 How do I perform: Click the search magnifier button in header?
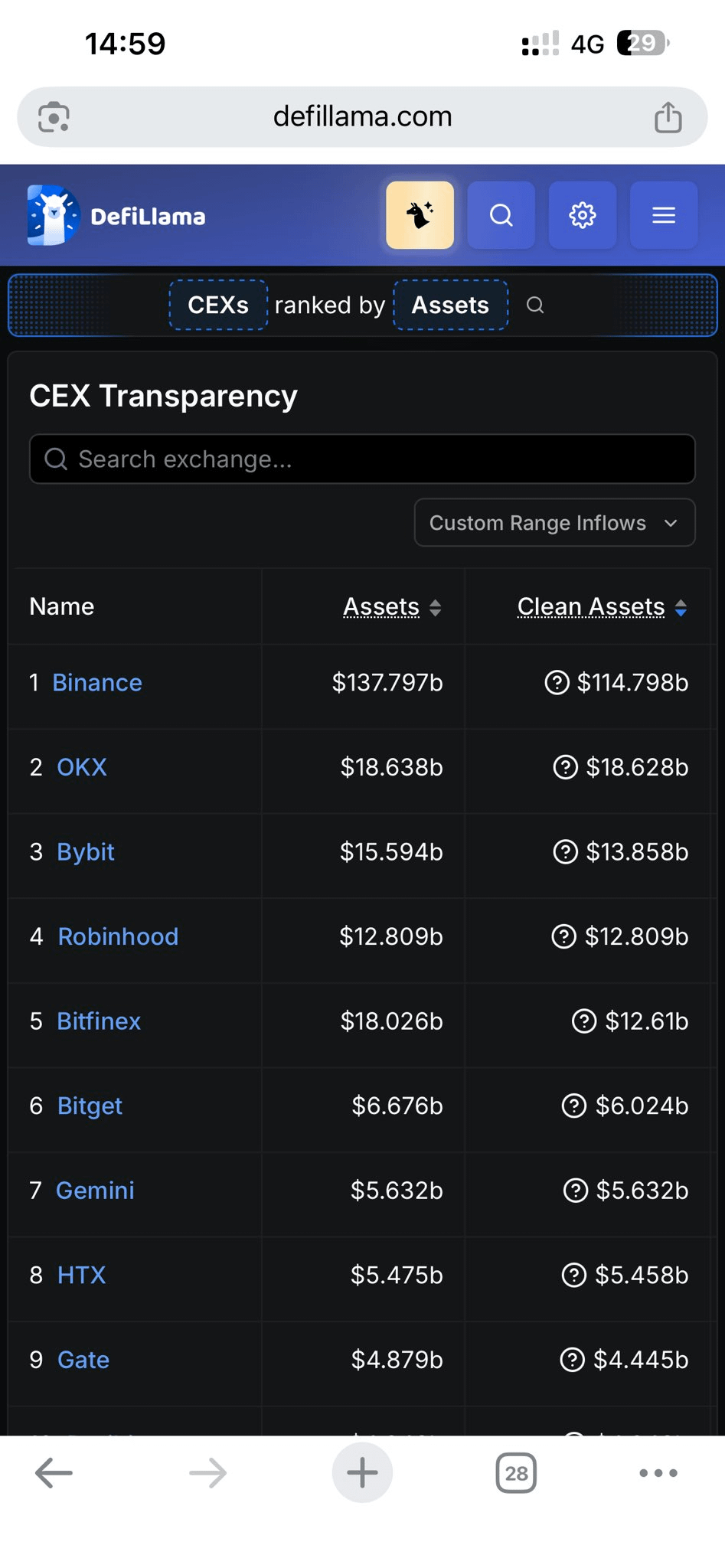click(501, 215)
